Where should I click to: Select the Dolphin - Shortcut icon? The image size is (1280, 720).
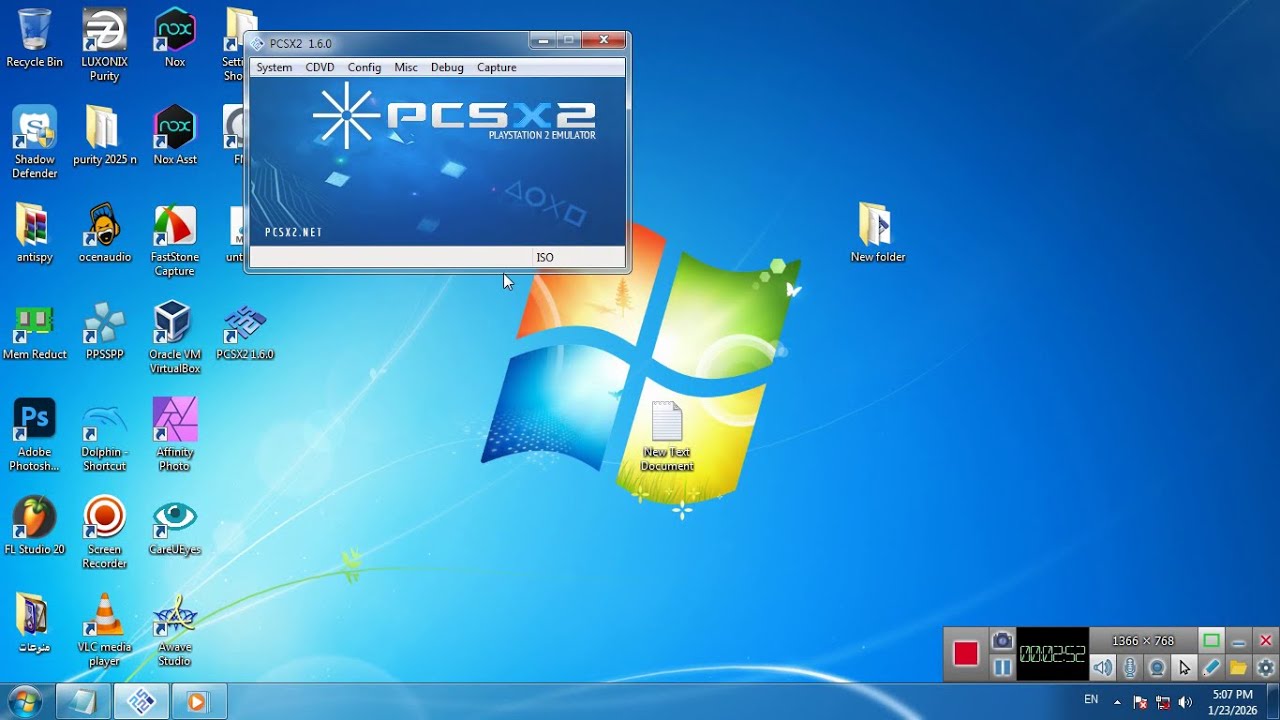[104, 435]
